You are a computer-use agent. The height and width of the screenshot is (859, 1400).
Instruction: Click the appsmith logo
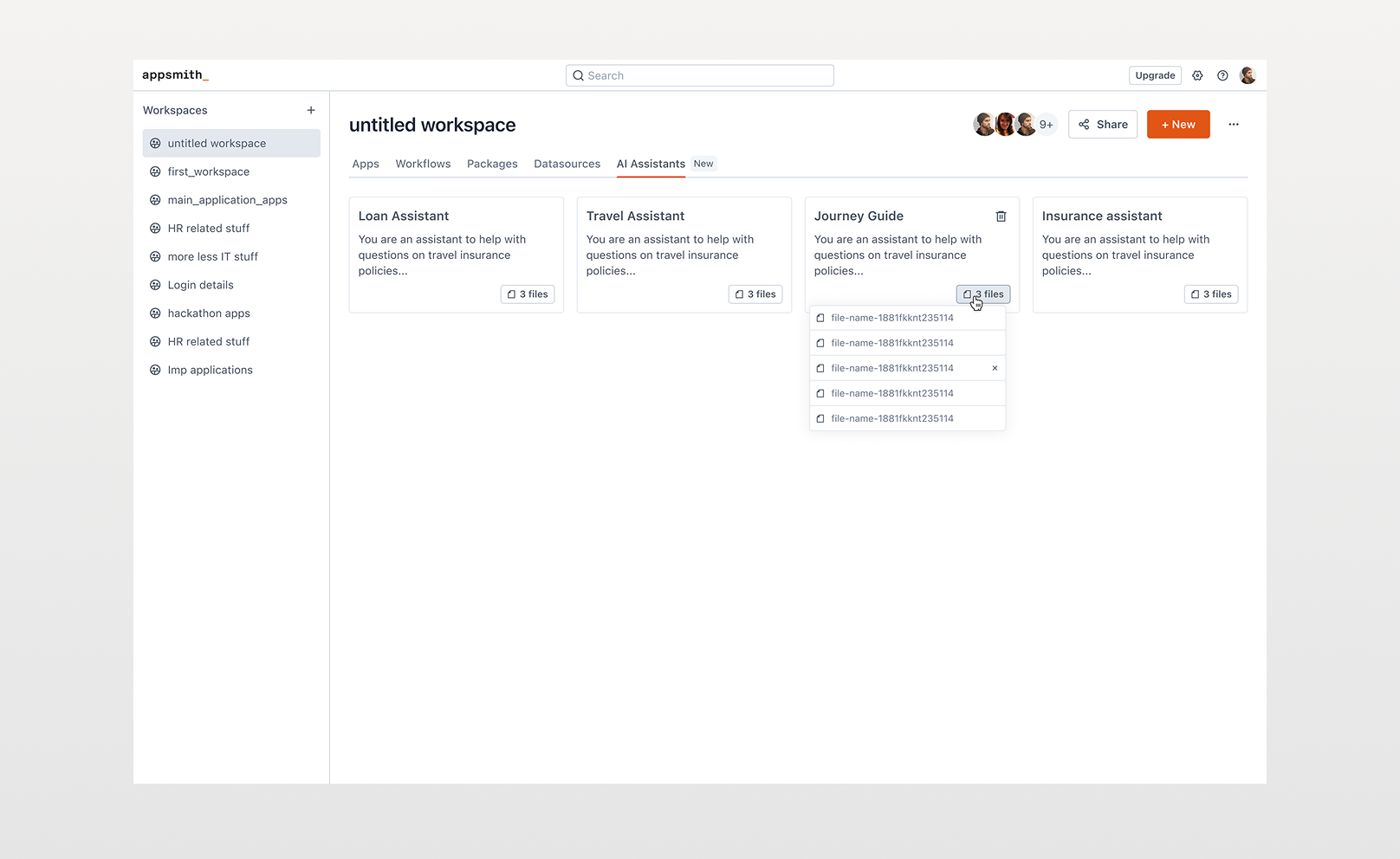pos(175,75)
